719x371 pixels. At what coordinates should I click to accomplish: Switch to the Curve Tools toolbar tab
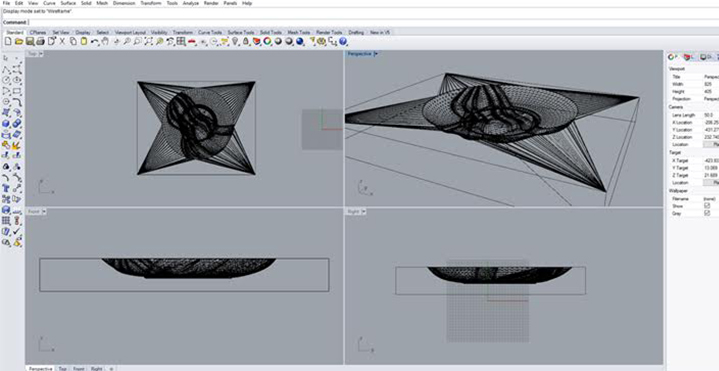click(210, 33)
